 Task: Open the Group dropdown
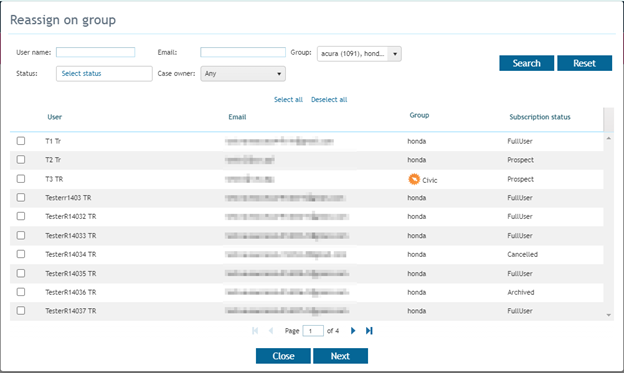359,54
